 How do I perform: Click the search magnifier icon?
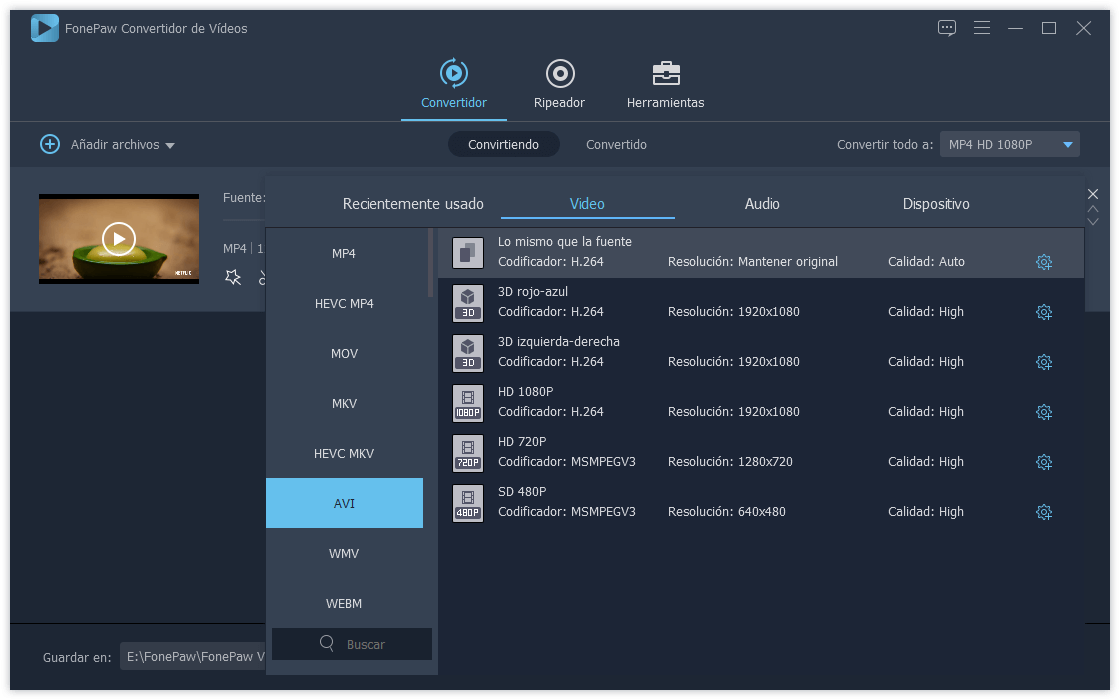[327, 643]
